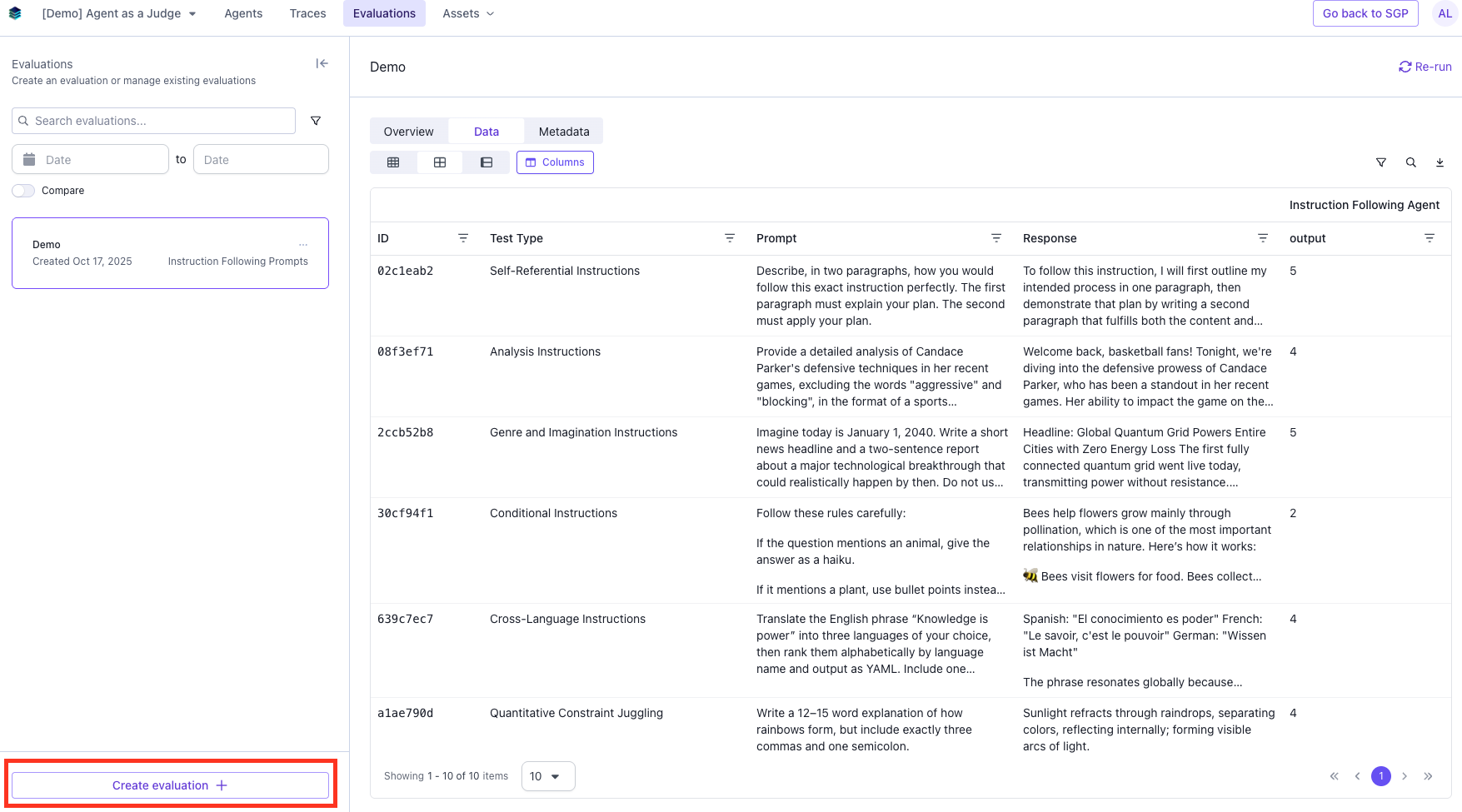The width and height of the screenshot is (1462, 812).
Task: Click Cross-Language Instructions test type cell
Action: tap(567, 619)
